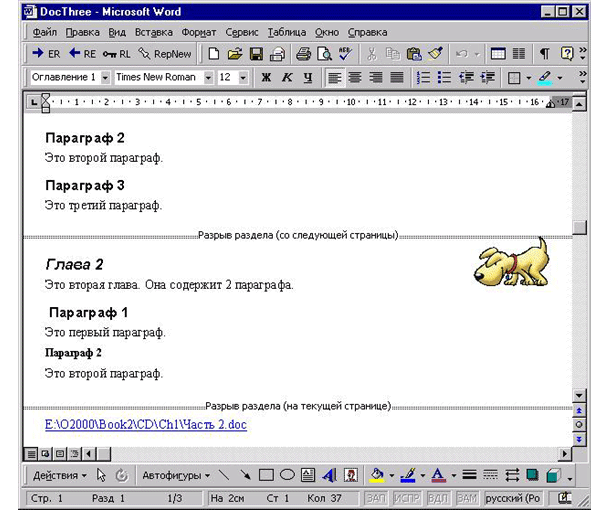Image resolution: width=591 pixels, height=510 pixels.
Task: Open the Вставка menu
Action: [x=154, y=32]
